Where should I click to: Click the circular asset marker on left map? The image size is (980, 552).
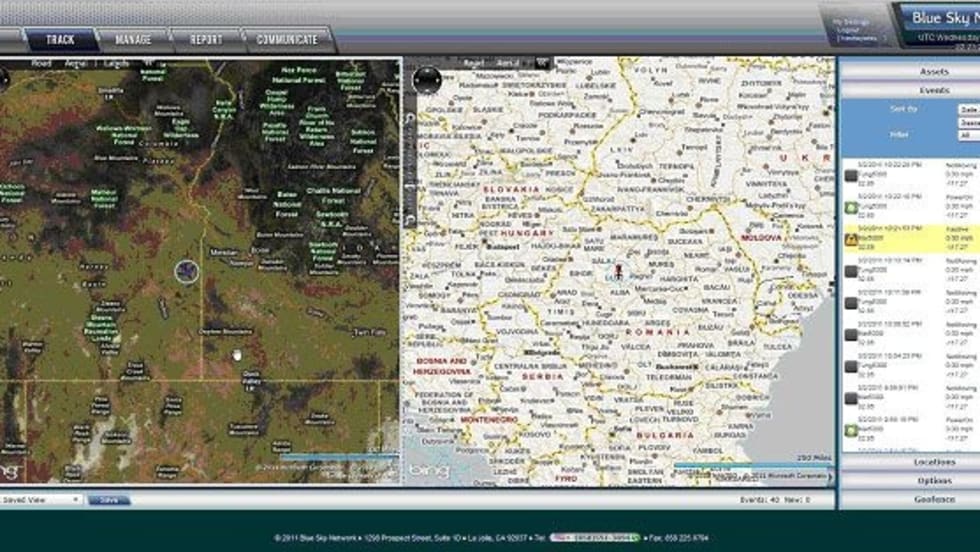click(187, 270)
